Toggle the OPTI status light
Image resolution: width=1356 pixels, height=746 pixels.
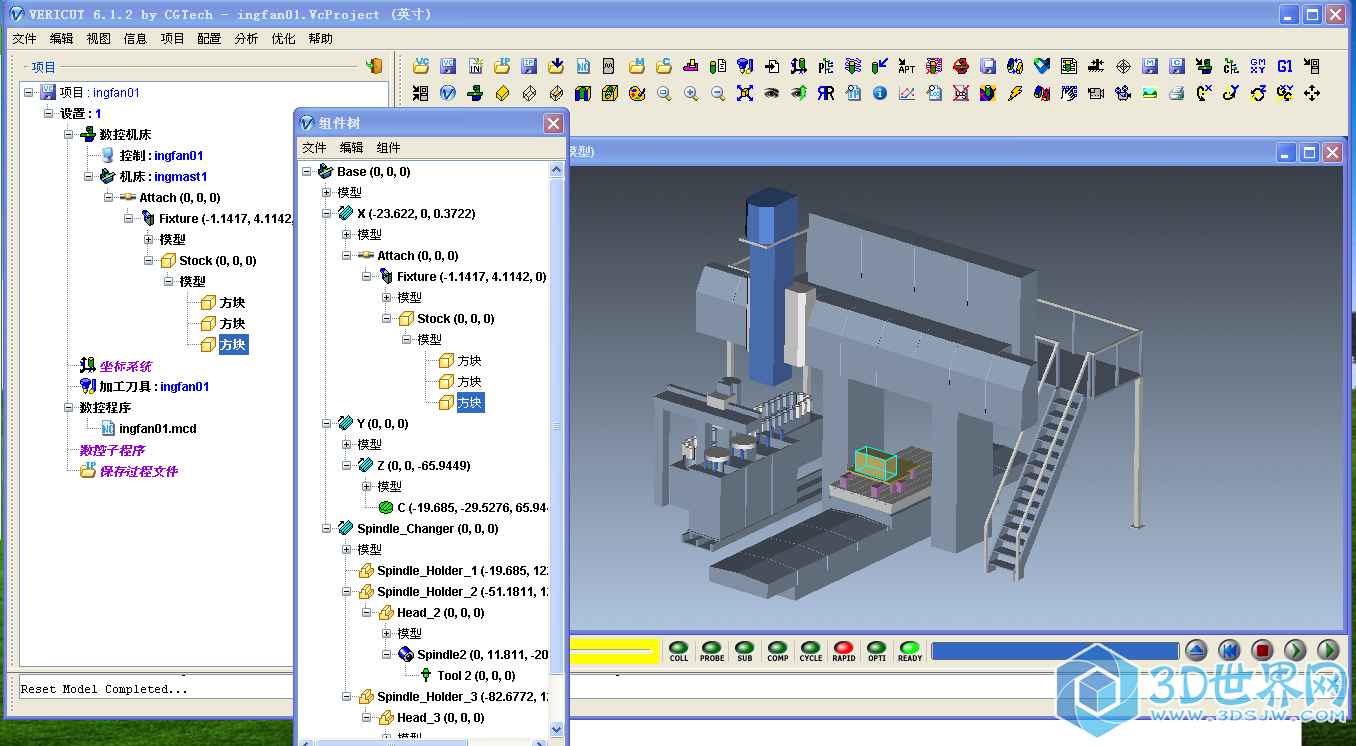(877, 651)
